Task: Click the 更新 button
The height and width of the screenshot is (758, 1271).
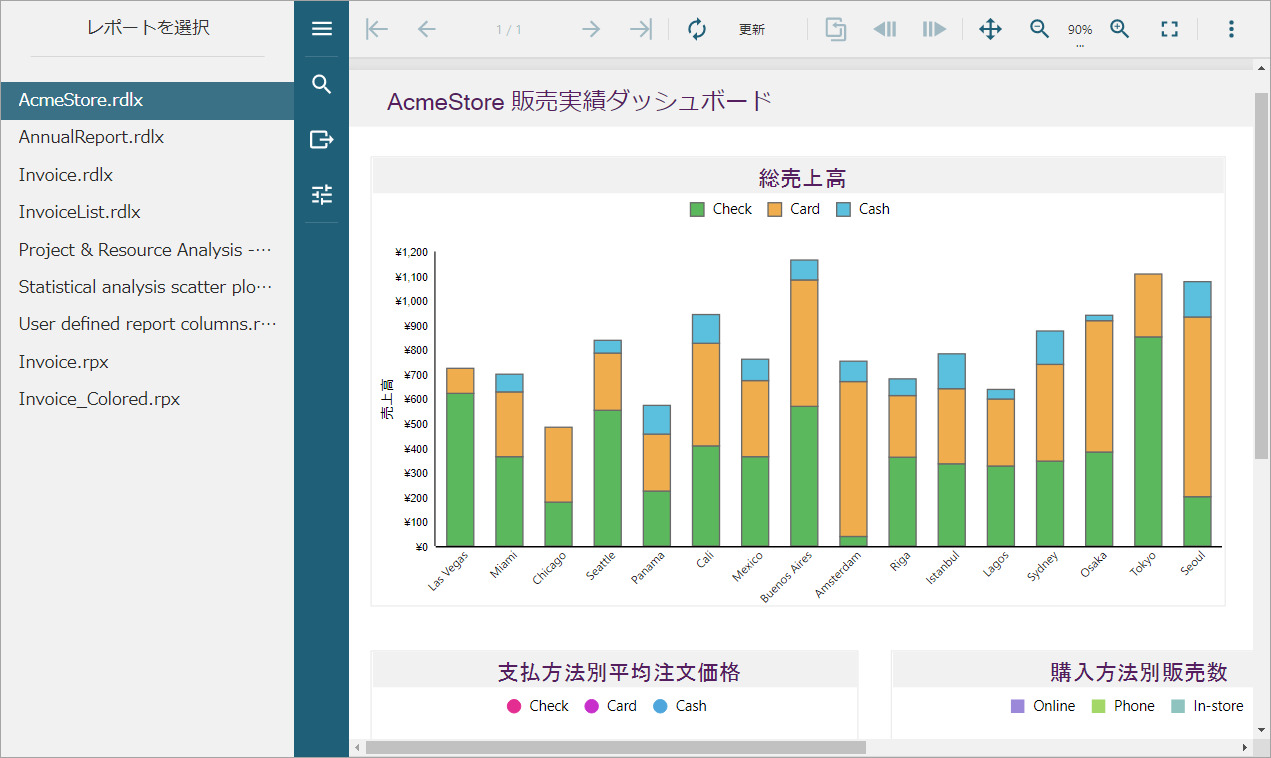Action: (x=752, y=30)
